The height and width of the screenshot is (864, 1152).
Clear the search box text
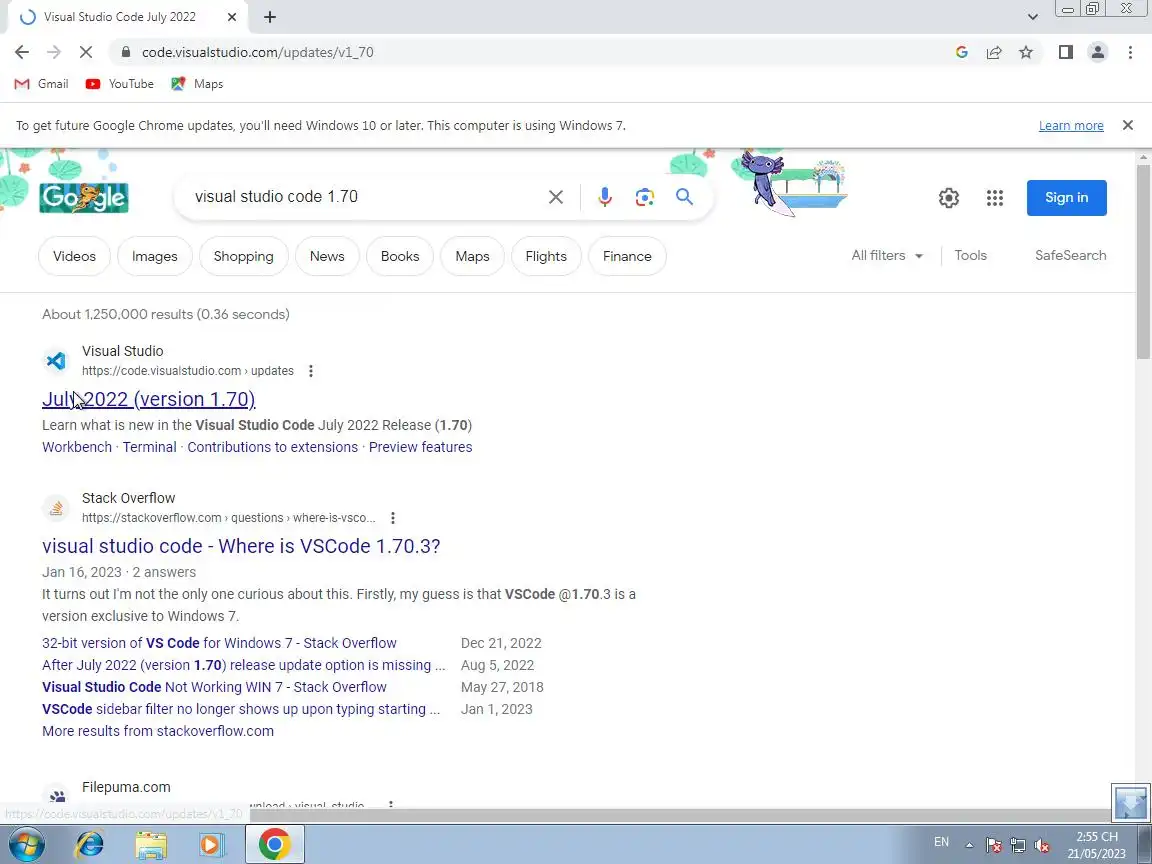click(555, 197)
